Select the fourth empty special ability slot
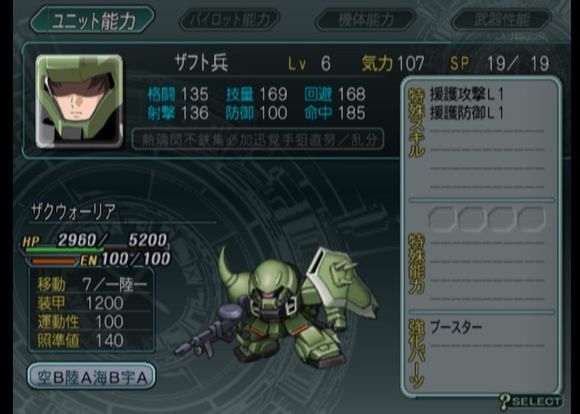Screen dimensions: 580x414 pos(532,219)
